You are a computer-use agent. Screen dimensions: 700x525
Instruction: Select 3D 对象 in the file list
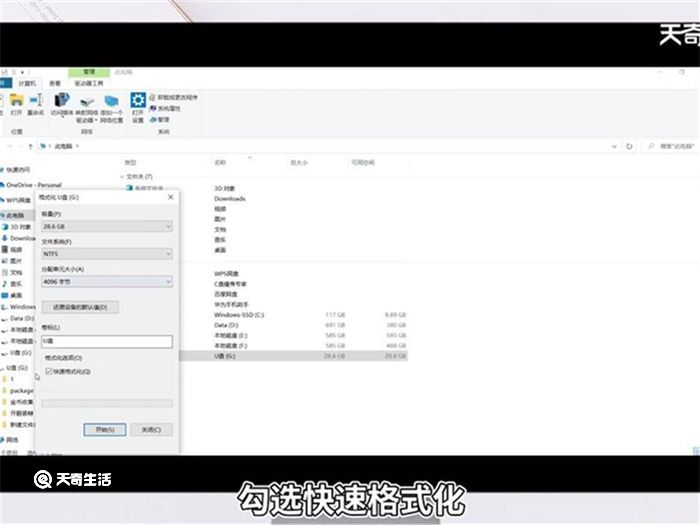[225, 188]
